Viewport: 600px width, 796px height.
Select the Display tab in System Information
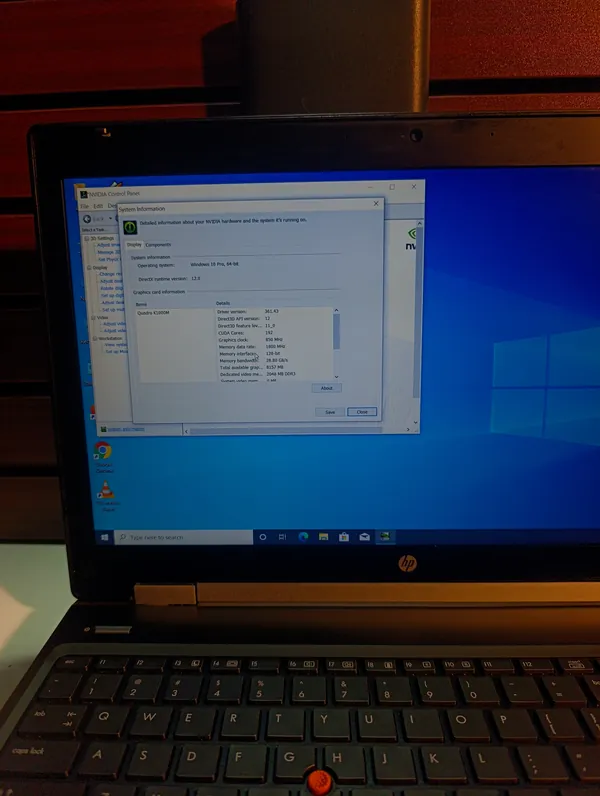(133, 245)
